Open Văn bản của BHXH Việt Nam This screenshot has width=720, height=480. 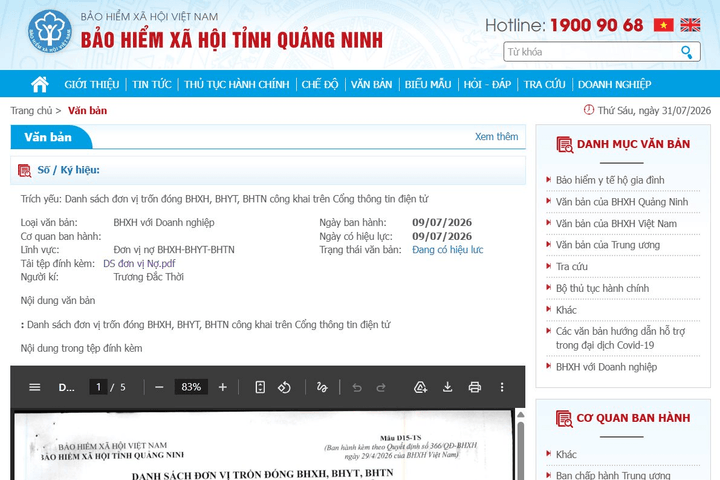pyautogui.click(x=616, y=224)
